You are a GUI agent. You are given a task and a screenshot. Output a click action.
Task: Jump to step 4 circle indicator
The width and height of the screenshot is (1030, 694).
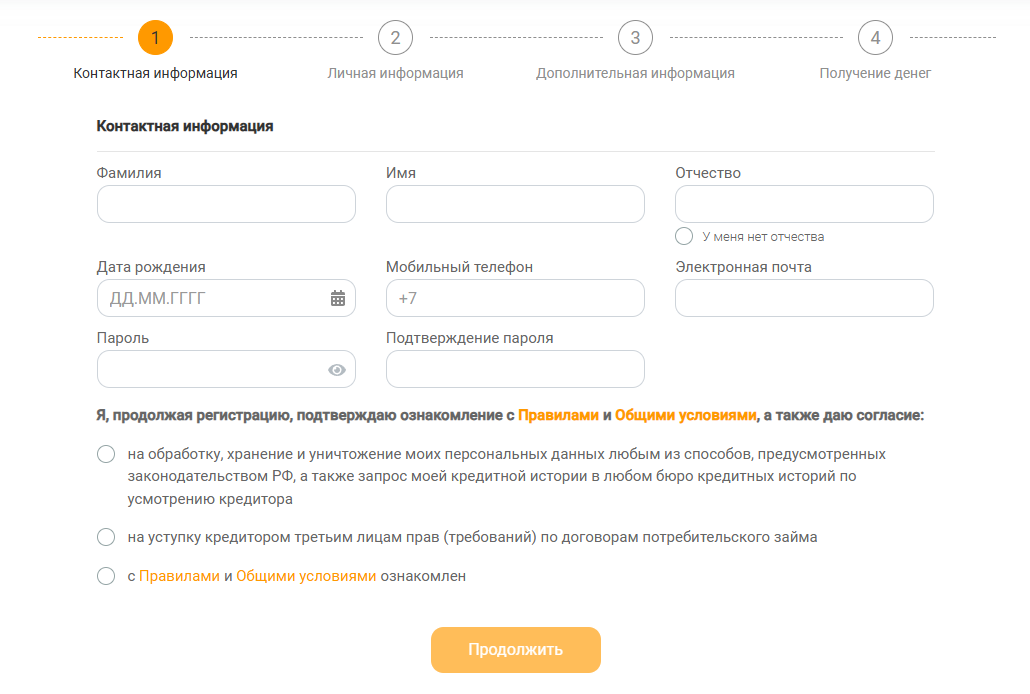(x=875, y=38)
